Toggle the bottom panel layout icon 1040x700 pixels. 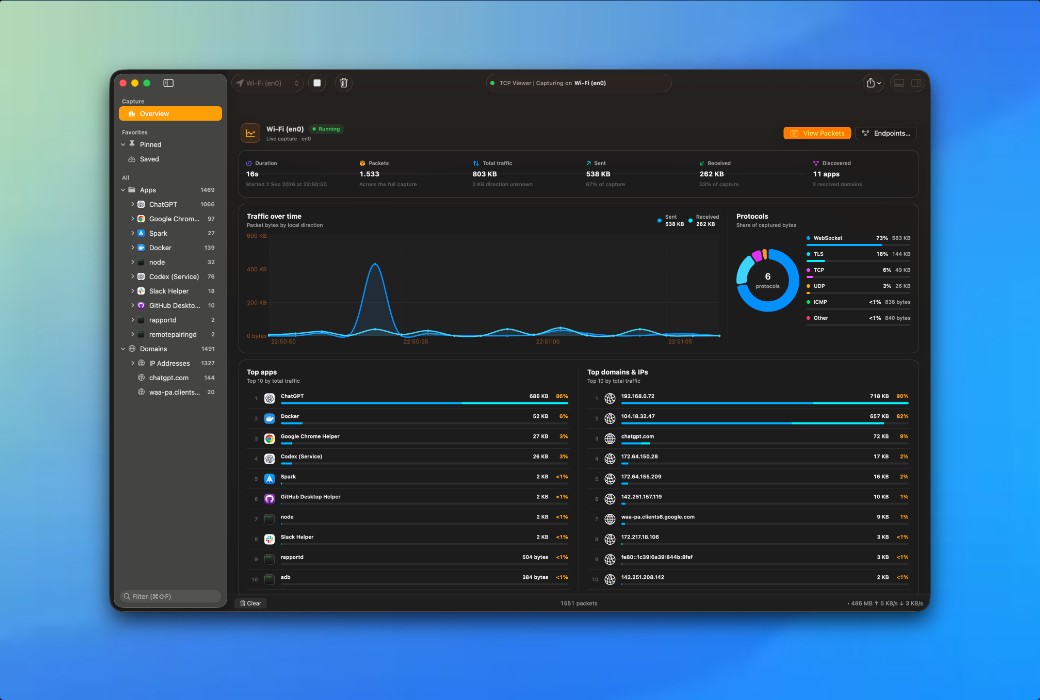point(899,83)
